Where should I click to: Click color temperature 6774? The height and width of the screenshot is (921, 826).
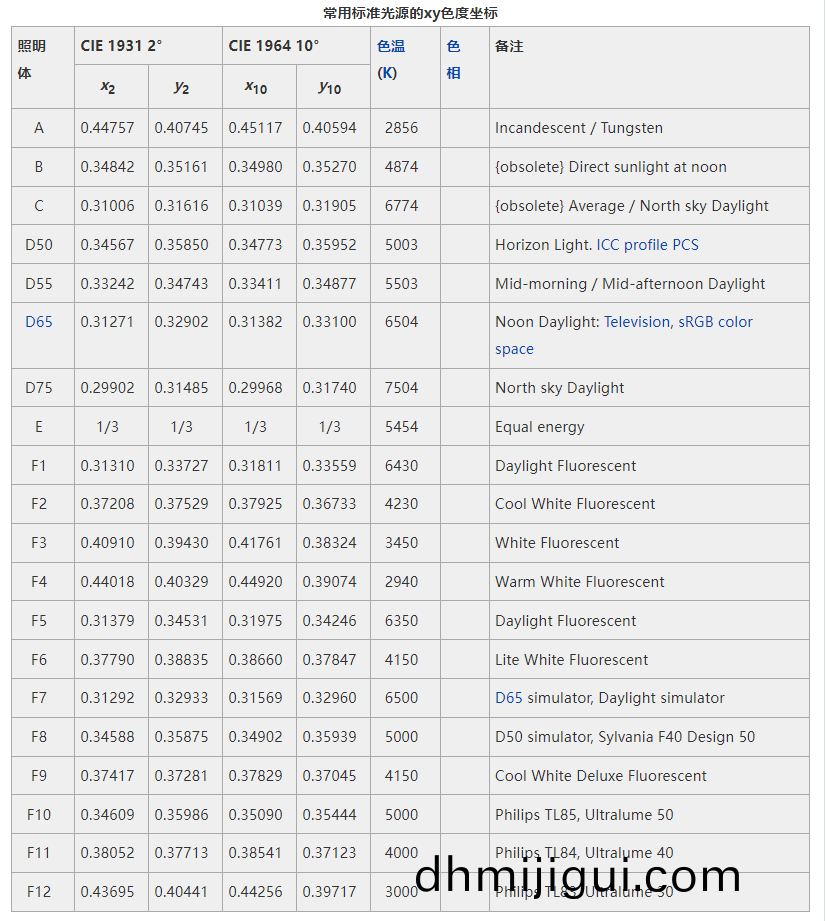(401, 206)
